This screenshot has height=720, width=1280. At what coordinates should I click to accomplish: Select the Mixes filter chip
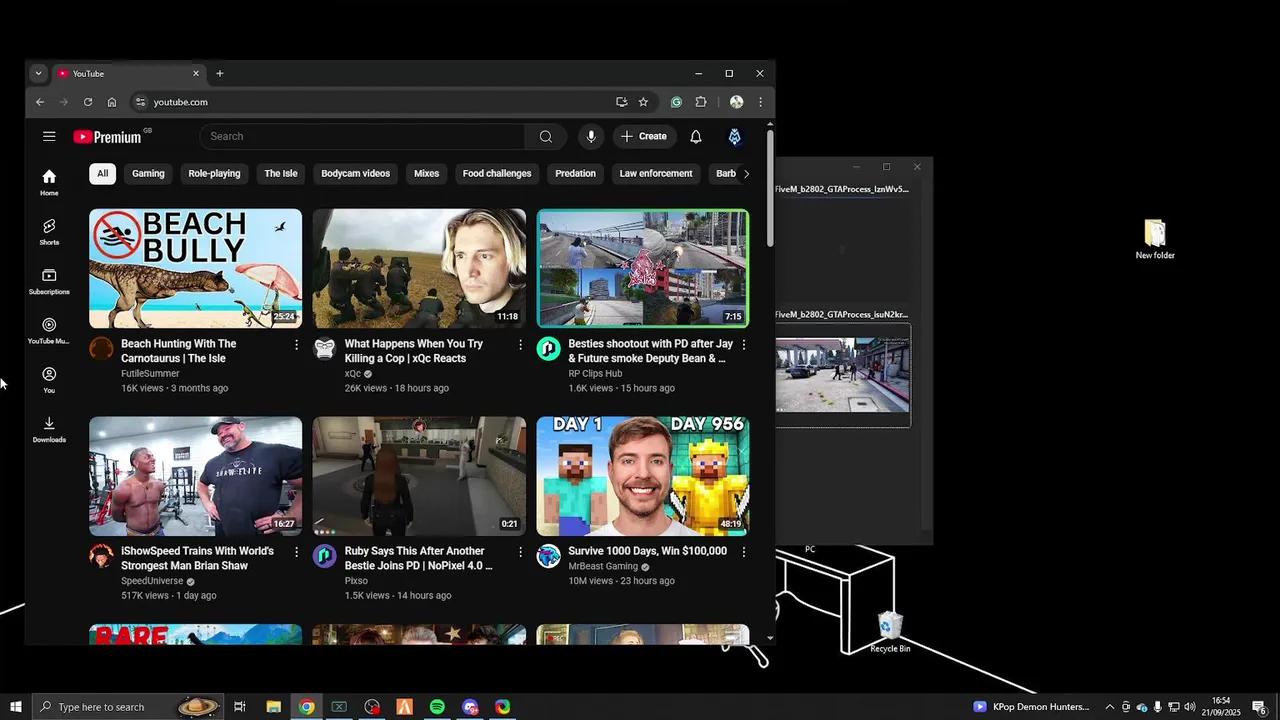click(427, 174)
